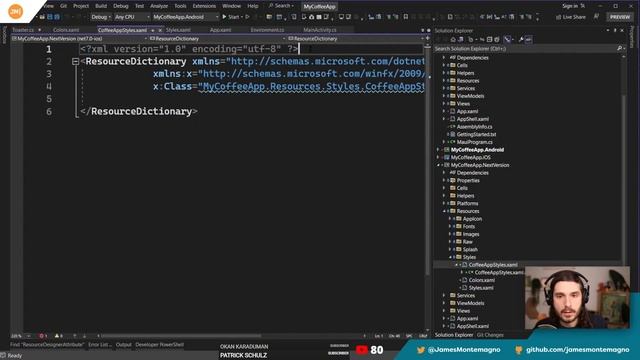Open the Tools menu
The height and width of the screenshot is (360, 640).
tap(180, 6)
